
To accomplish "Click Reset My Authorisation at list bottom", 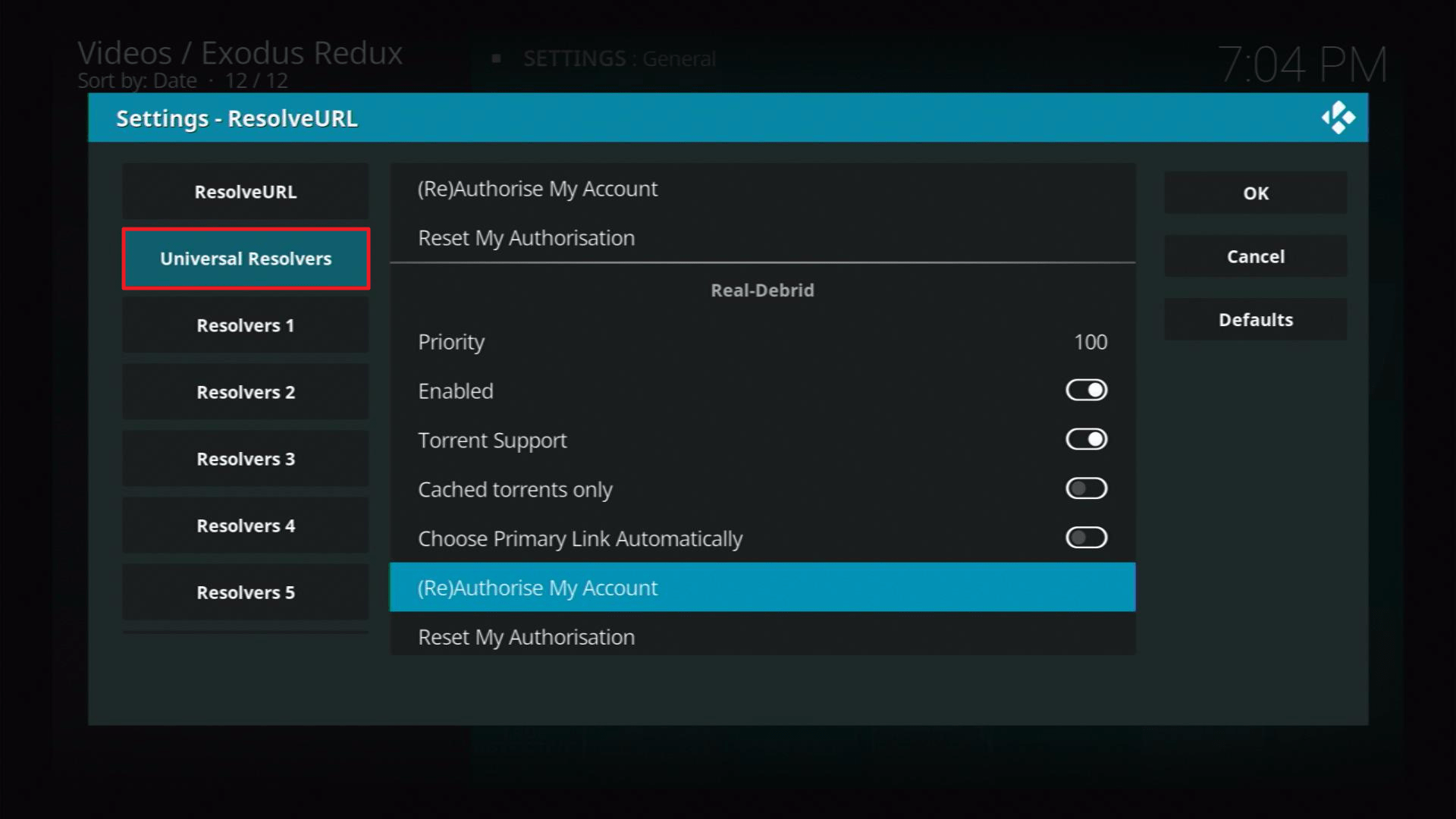I will click(x=762, y=635).
